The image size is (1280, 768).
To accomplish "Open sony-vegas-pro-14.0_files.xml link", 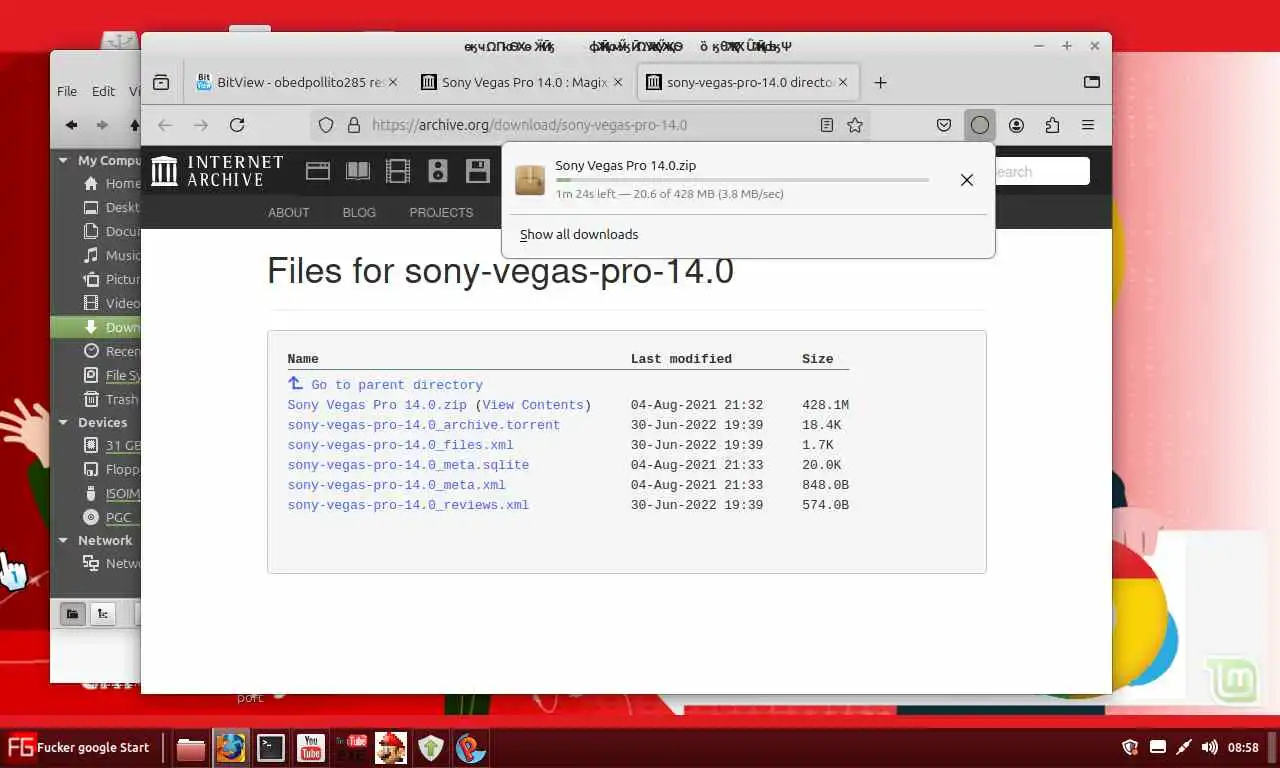I will point(400,445).
